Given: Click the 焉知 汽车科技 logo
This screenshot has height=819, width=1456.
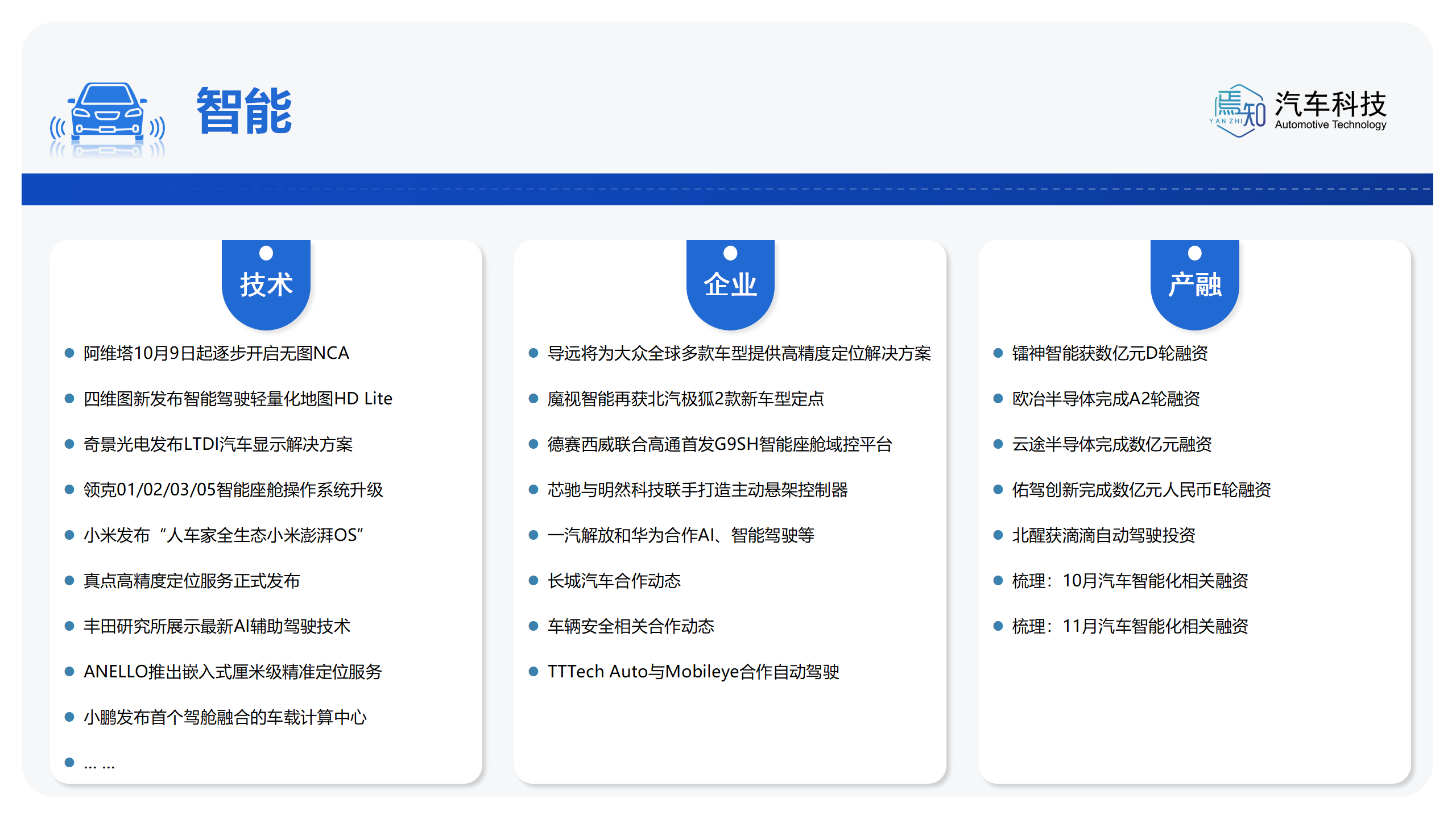Looking at the screenshot, I should click(x=1298, y=111).
